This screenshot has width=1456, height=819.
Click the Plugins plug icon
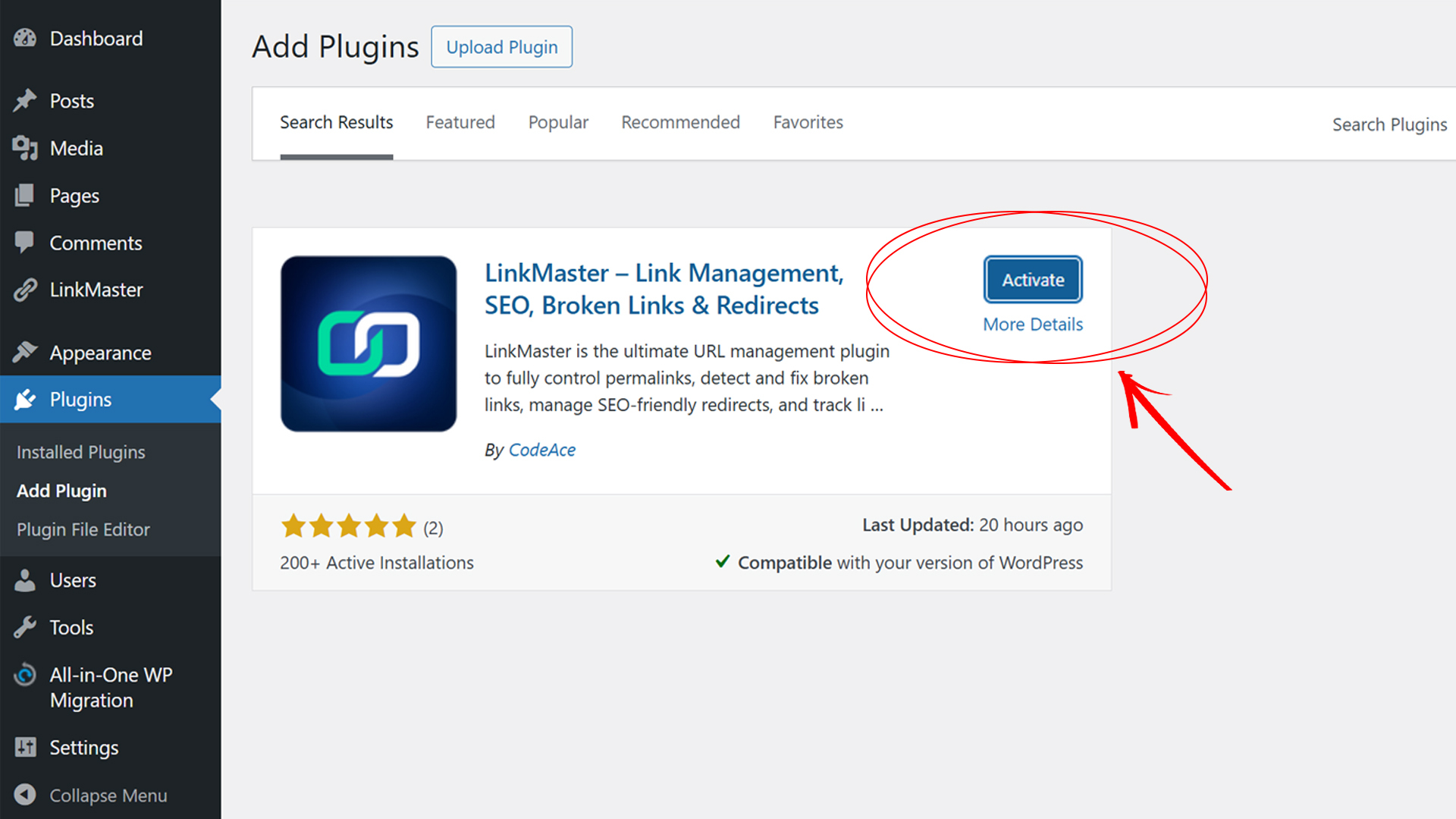(x=25, y=399)
